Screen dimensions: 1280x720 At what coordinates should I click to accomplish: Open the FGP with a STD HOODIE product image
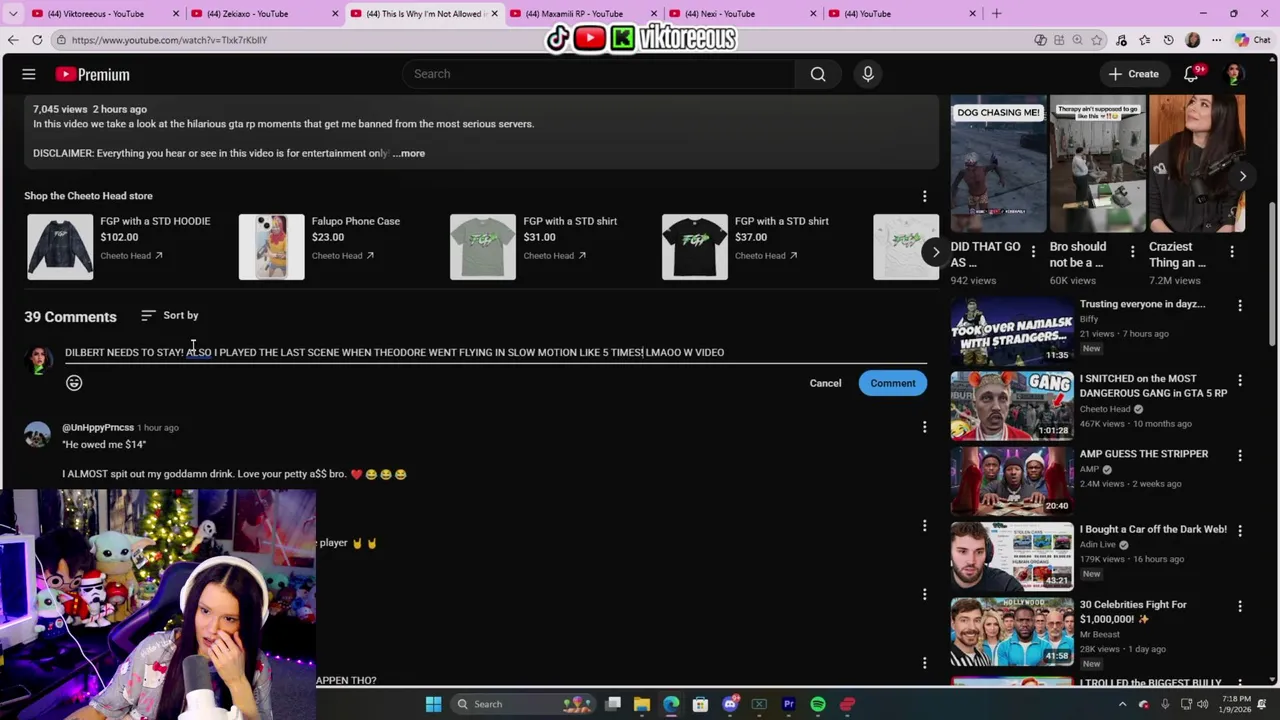coord(60,247)
